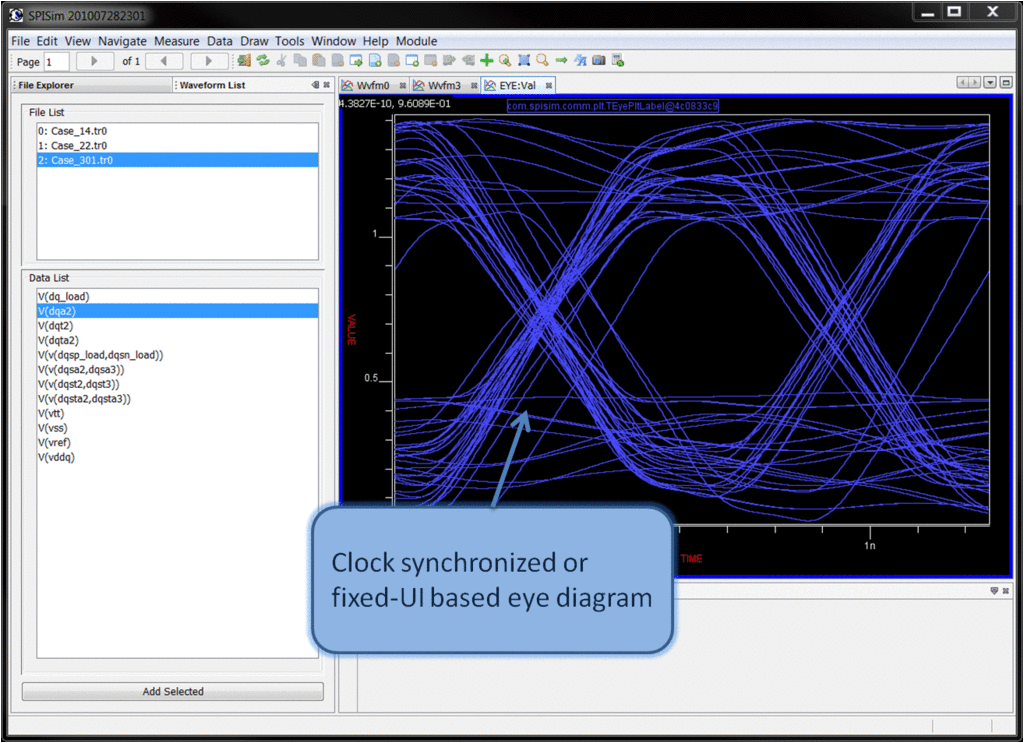This screenshot has height=743, width=1024.
Task: Maximize the waveform editor panel
Action: pos(1005,83)
